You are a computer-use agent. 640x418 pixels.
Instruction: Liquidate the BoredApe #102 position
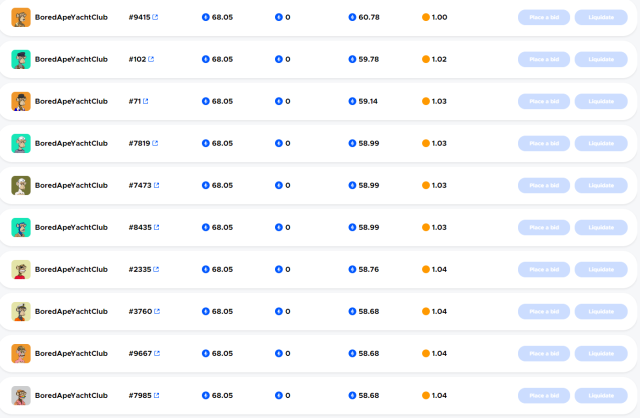pyautogui.click(x=601, y=59)
